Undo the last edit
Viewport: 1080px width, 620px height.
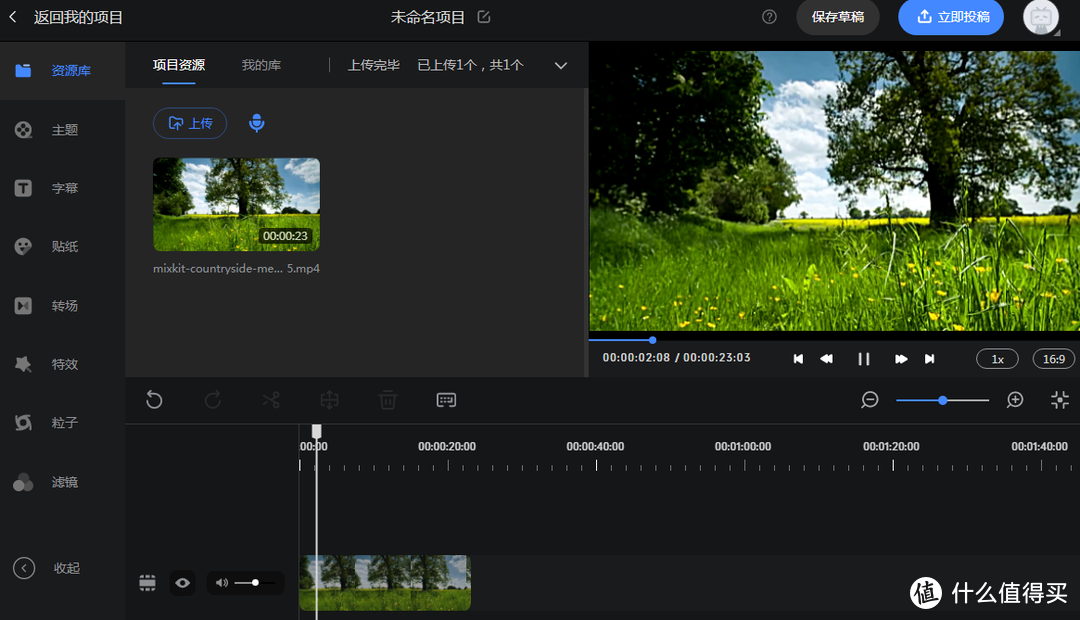[154, 400]
